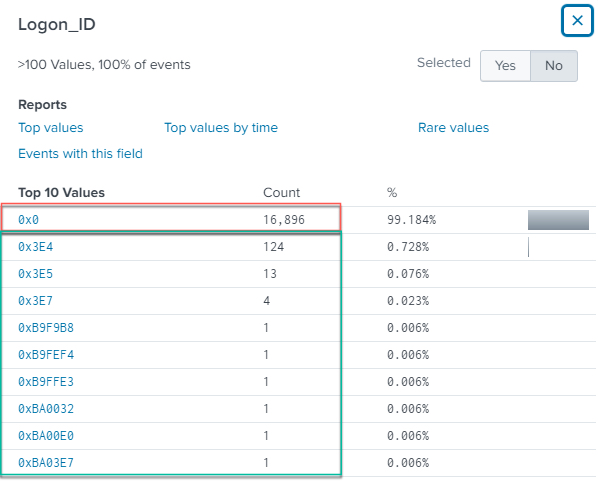The height and width of the screenshot is (490, 598).
Task: Filter by Logon_ID value 0x0
Action: point(29,220)
